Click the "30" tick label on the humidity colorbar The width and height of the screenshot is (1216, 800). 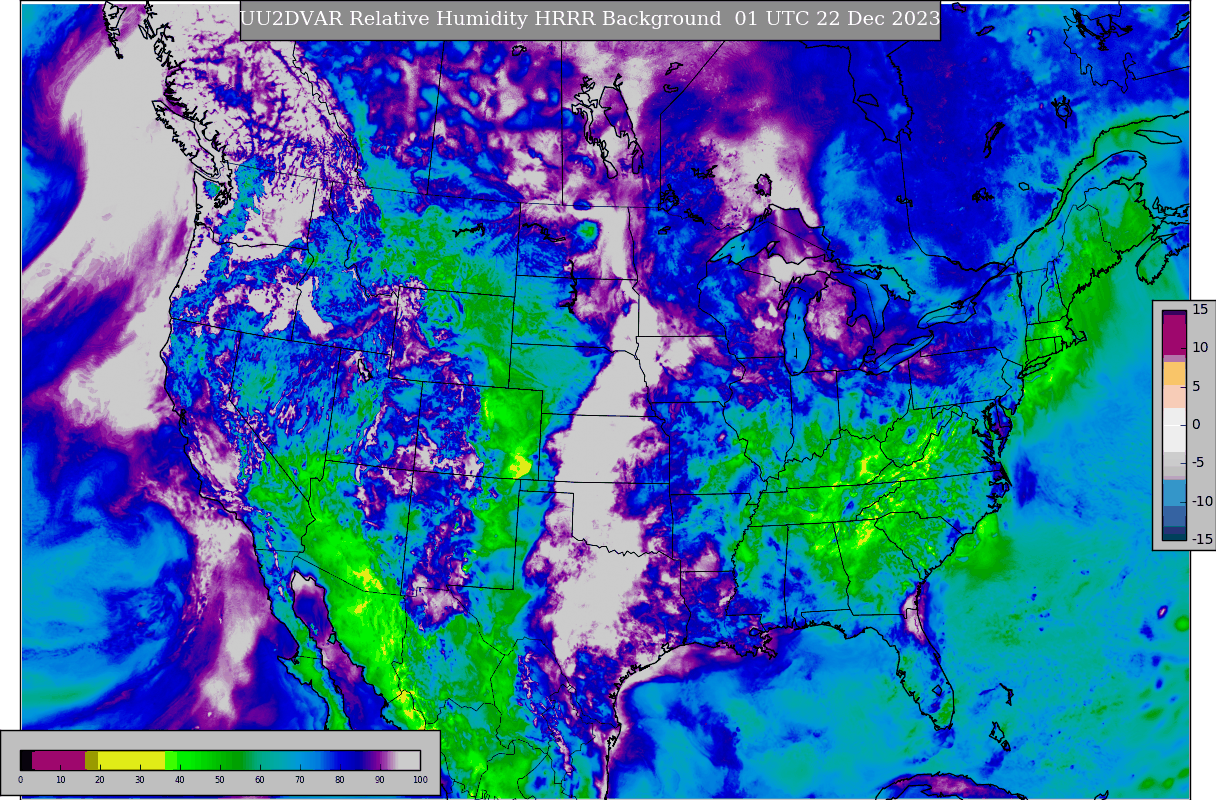pyautogui.click(x=139, y=780)
